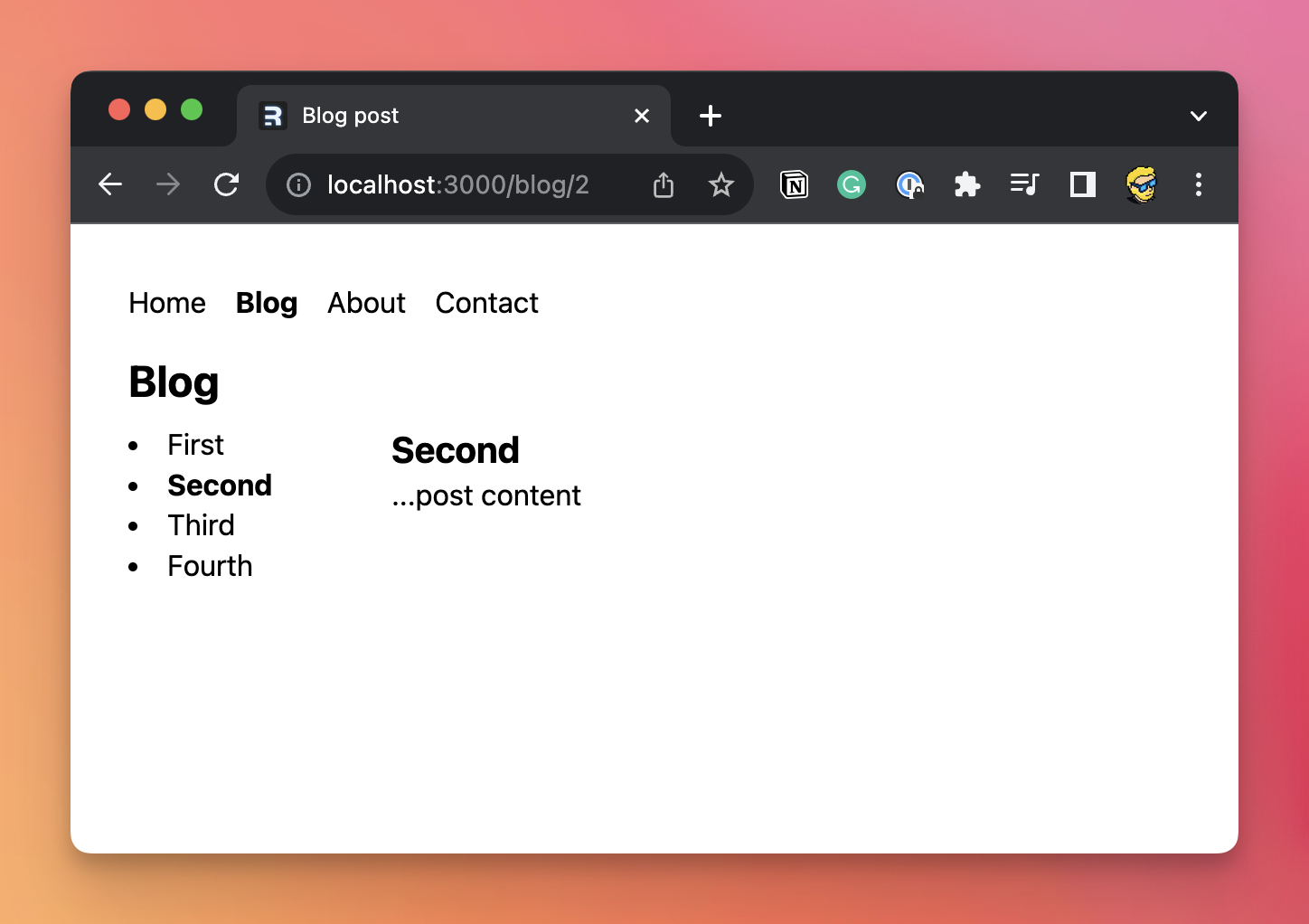Image resolution: width=1309 pixels, height=924 pixels.
Task: Open the Grammarly extension
Action: coord(851,185)
